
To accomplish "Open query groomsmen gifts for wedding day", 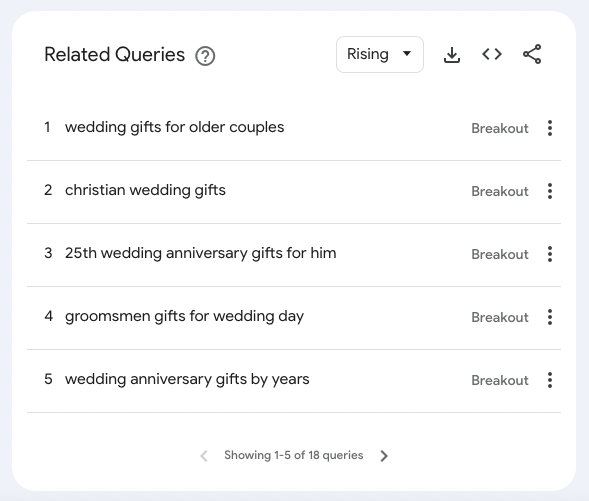I will click(184, 317).
